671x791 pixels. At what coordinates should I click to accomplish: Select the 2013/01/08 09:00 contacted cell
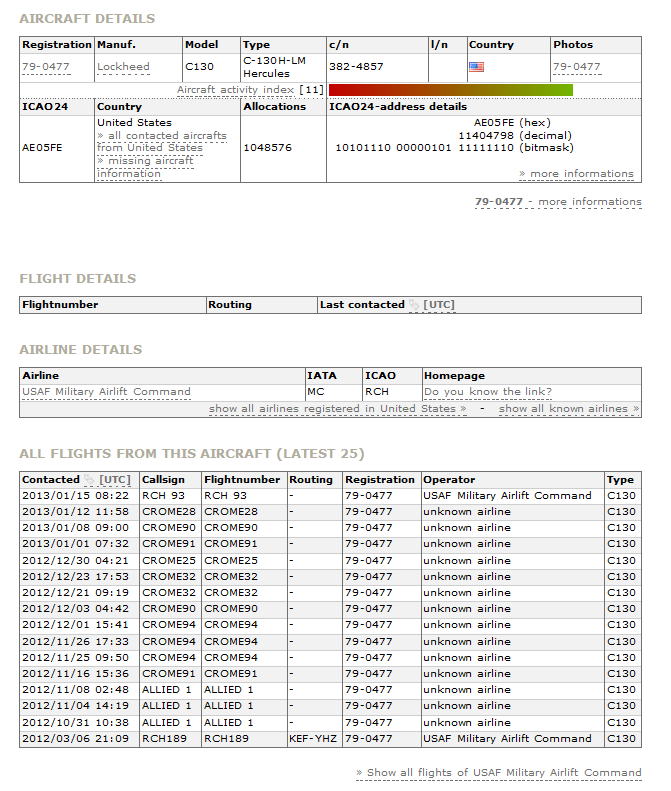(80, 528)
